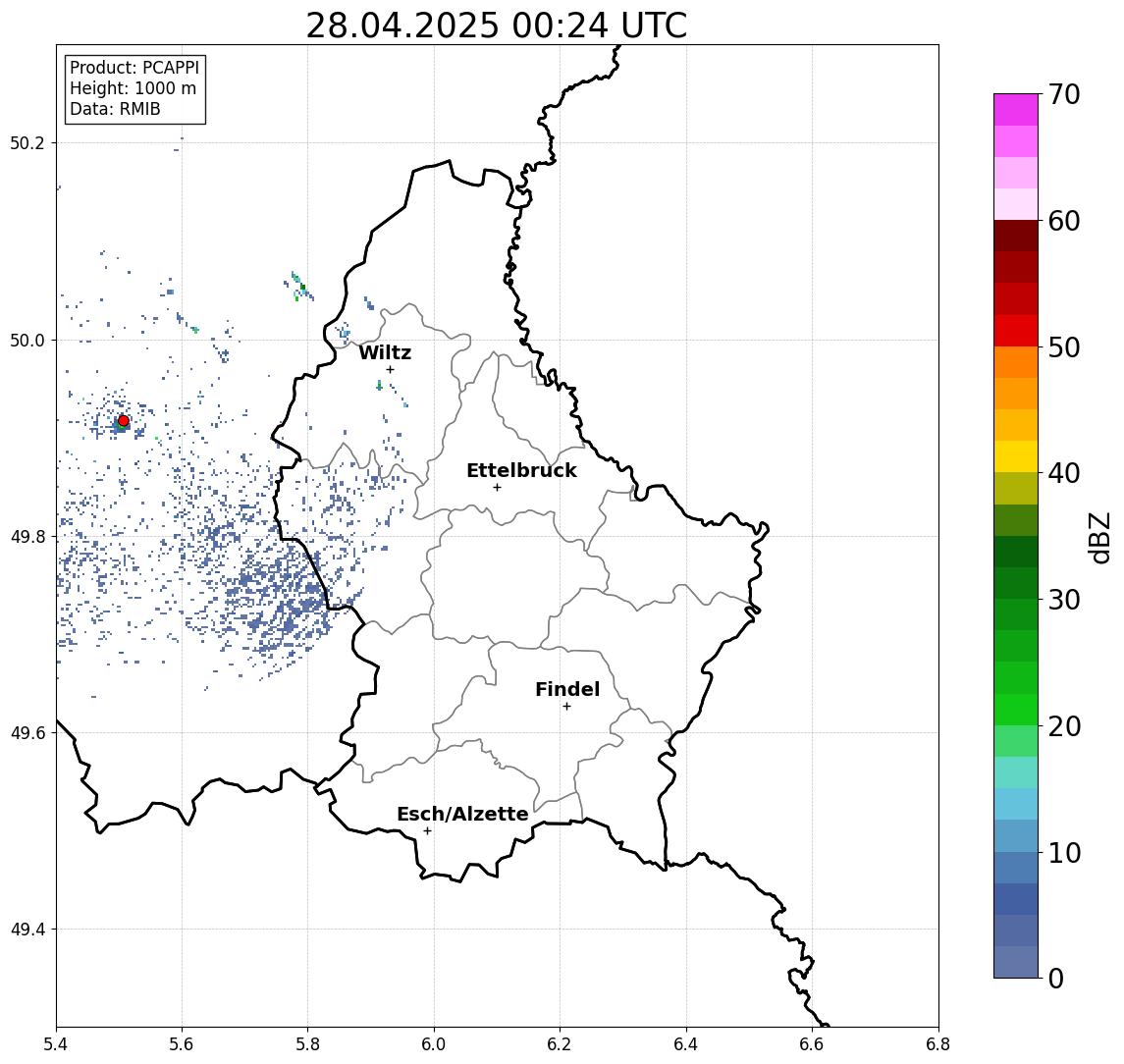Click the latitude tick label 49.4
Screen dimensions: 1124x1064
(27, 930)
